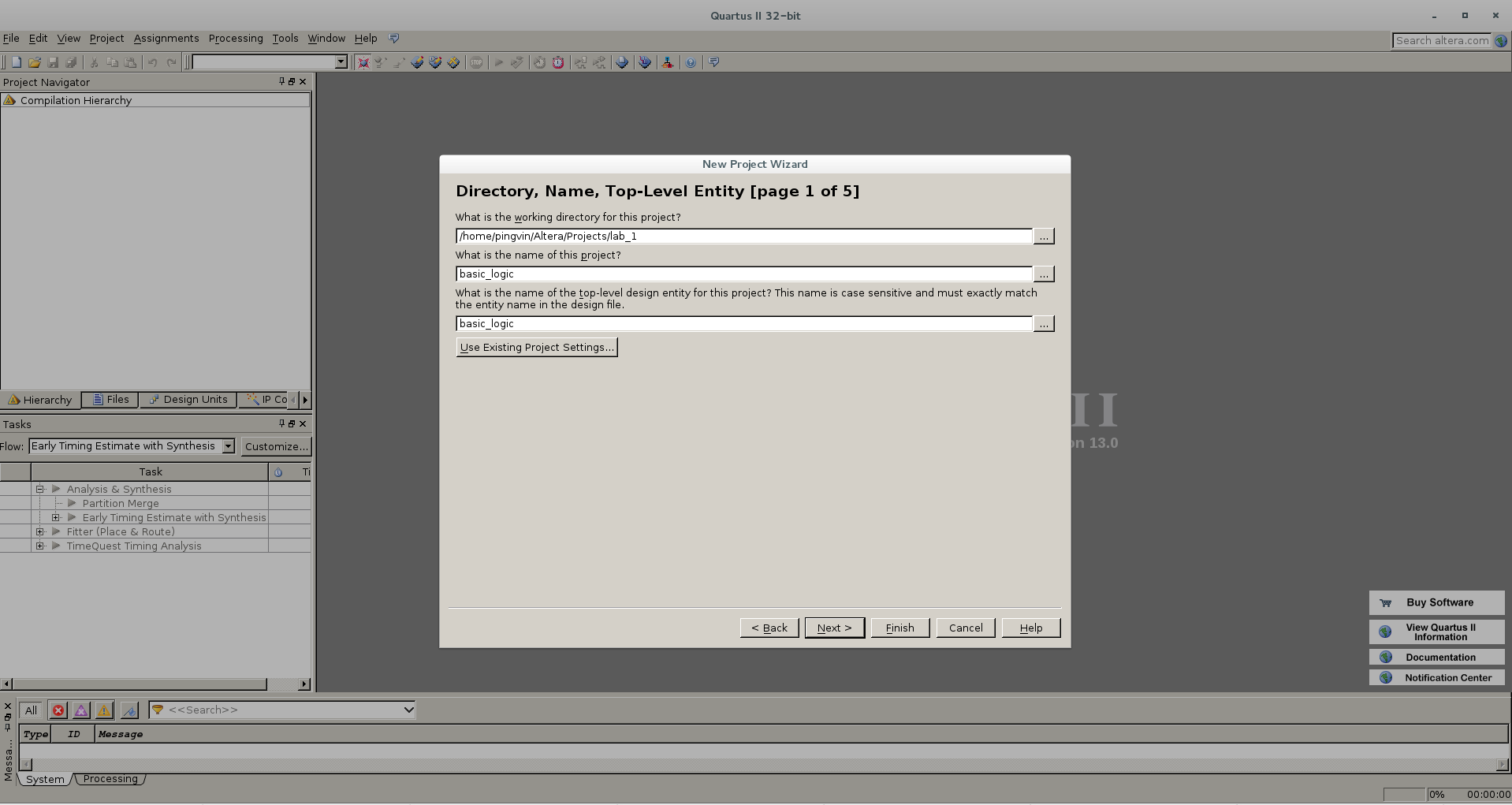Click the Save toolbar icon
Image resolution: width=1512 pixels, height=805 pixels.
tap(53, 62)
